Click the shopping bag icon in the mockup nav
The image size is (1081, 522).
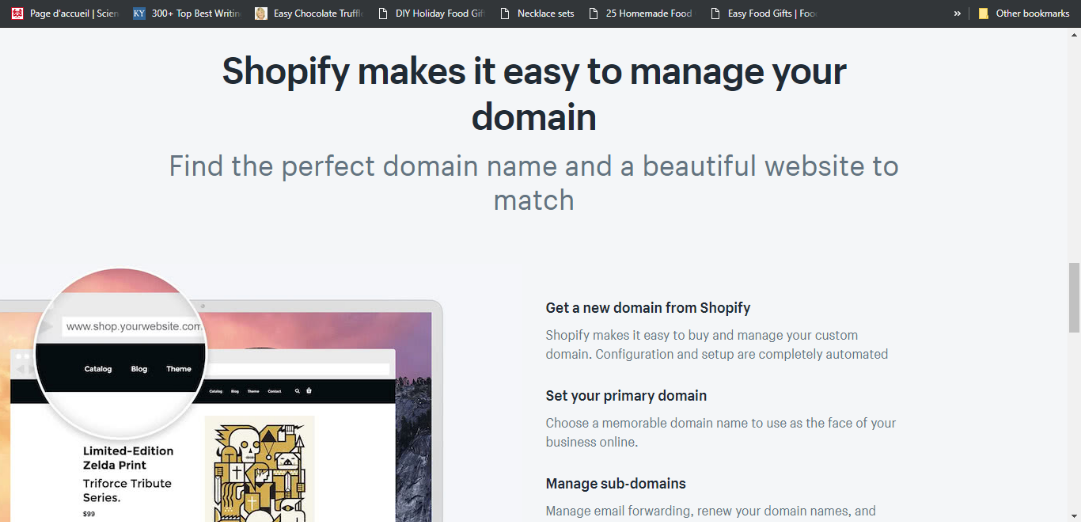(309, 391)
